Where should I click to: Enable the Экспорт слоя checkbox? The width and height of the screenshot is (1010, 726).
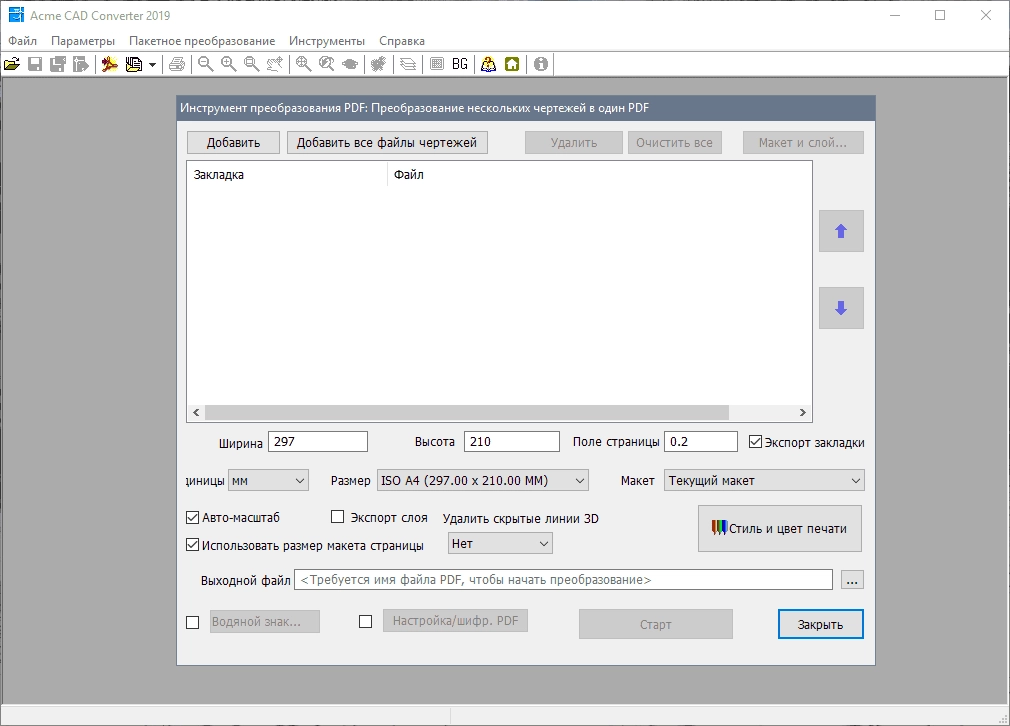(x=337, y=517)
